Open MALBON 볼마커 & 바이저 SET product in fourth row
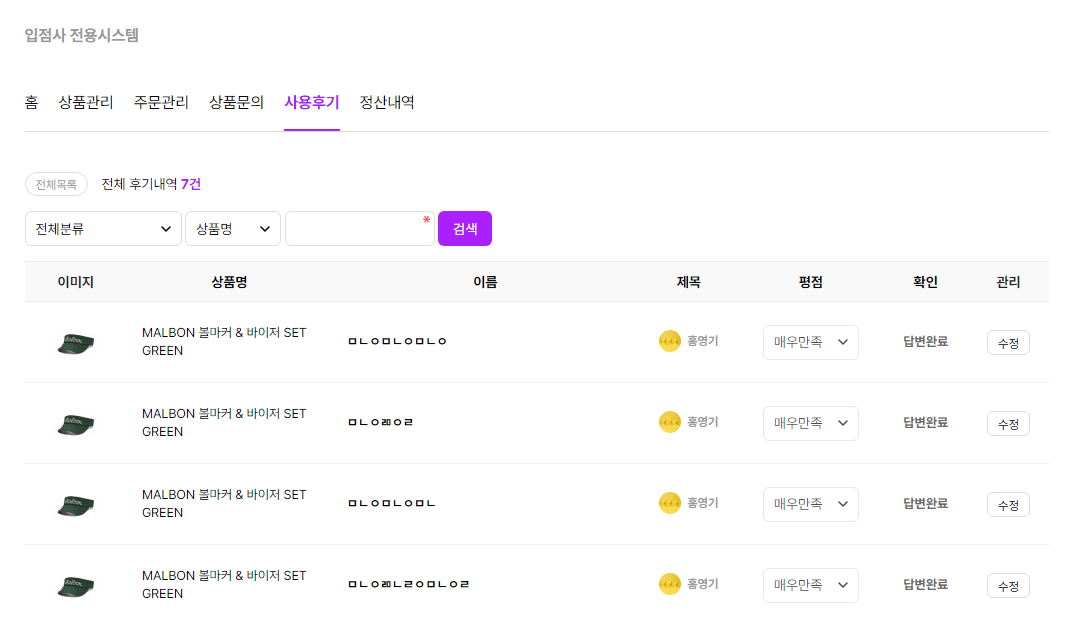This screenshot has width=1069, height=620. tap(224, 584)
